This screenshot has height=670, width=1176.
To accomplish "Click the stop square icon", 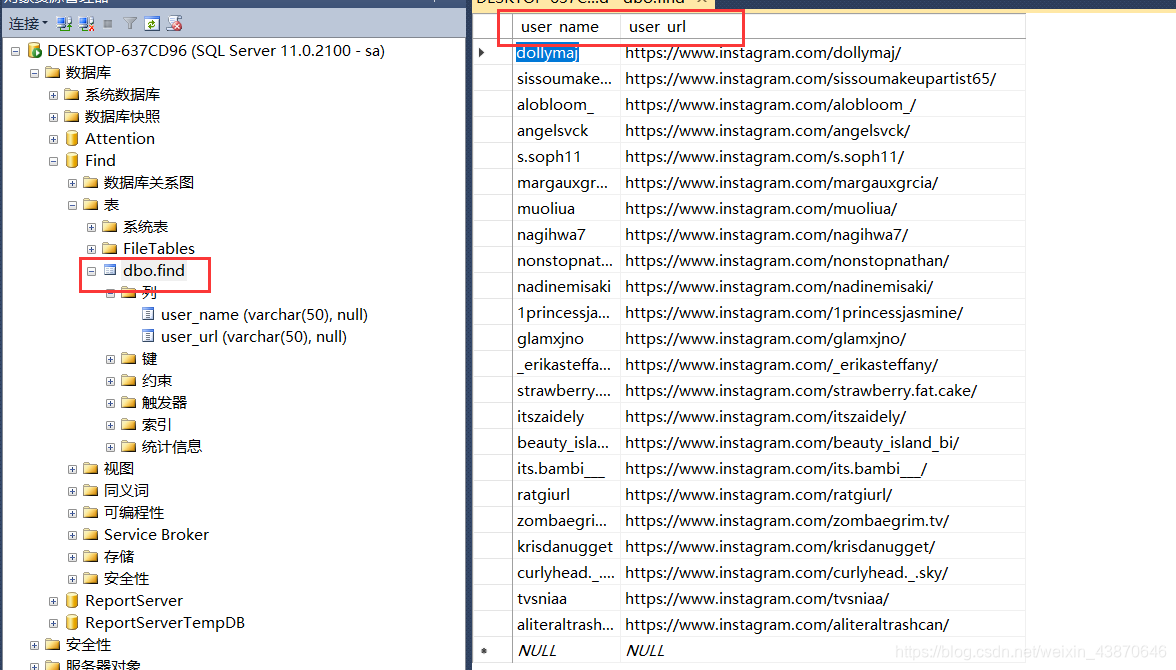I will click(x=108, y=24).
